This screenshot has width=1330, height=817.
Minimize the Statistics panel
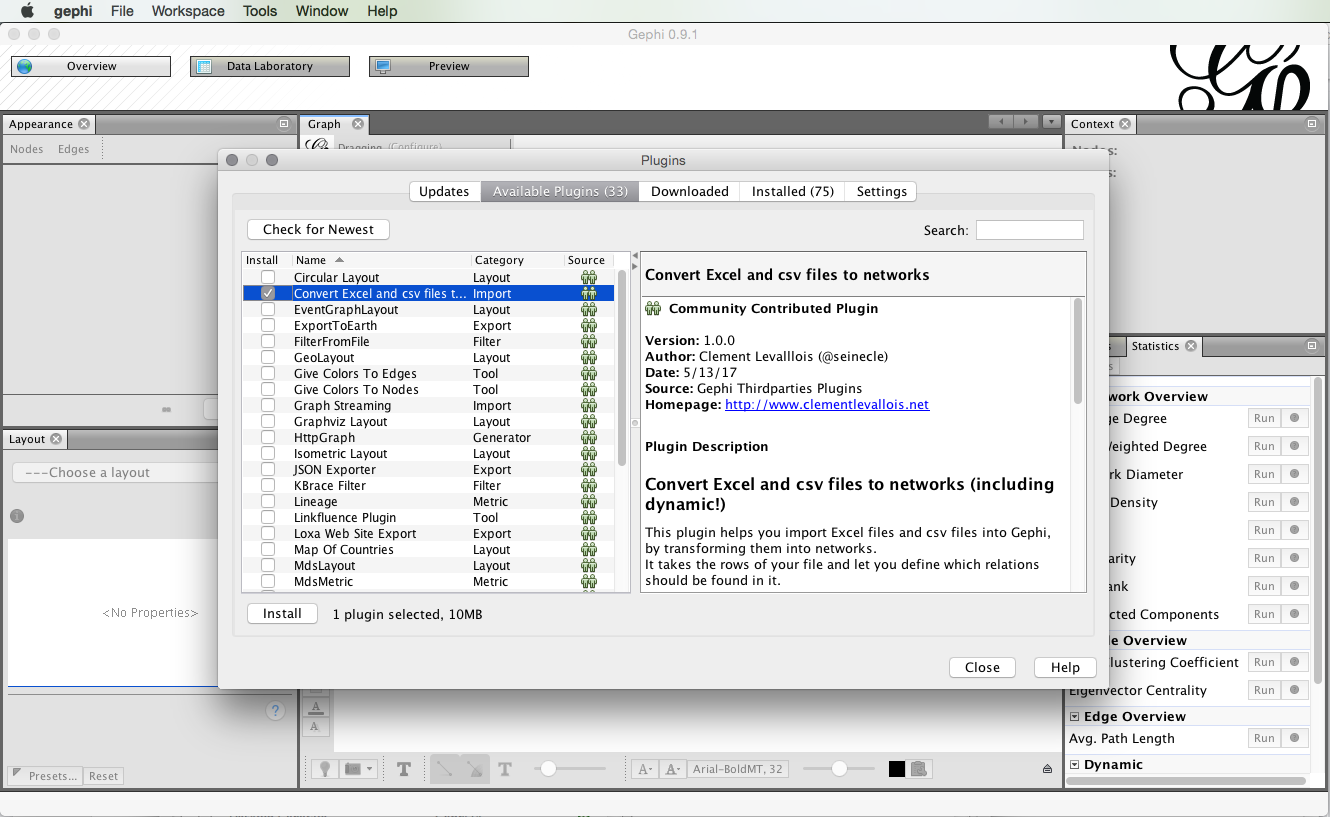coord(1312,346)
